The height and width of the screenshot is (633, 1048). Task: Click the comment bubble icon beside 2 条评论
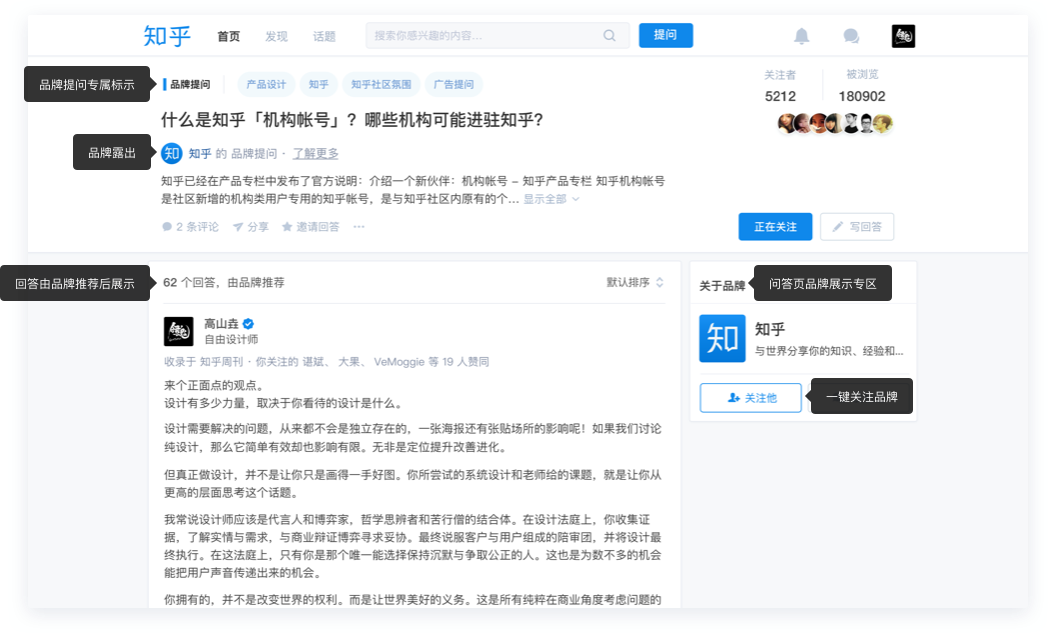point(166,226)
